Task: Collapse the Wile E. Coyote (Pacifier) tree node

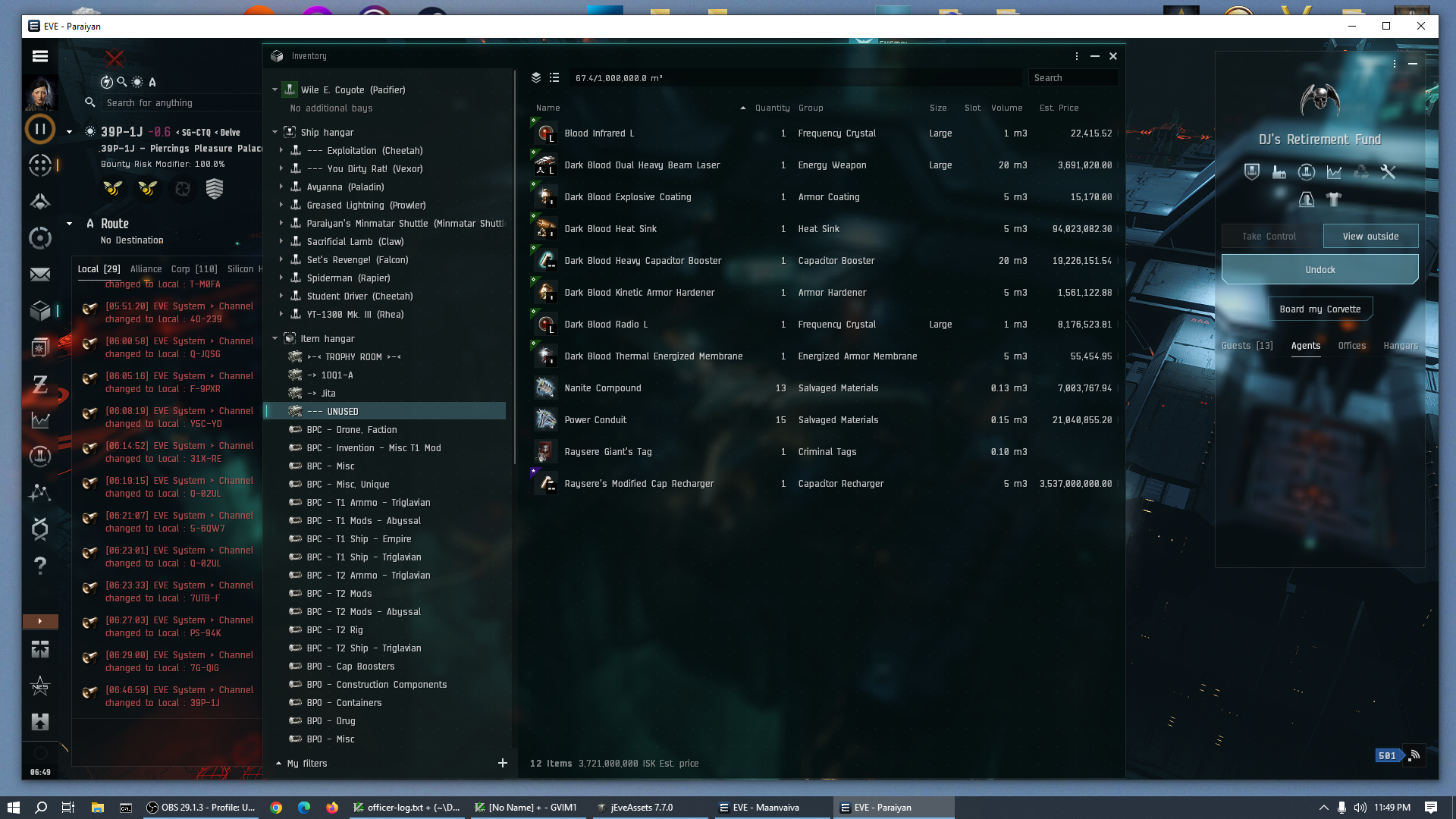Action: coord(275,89)
